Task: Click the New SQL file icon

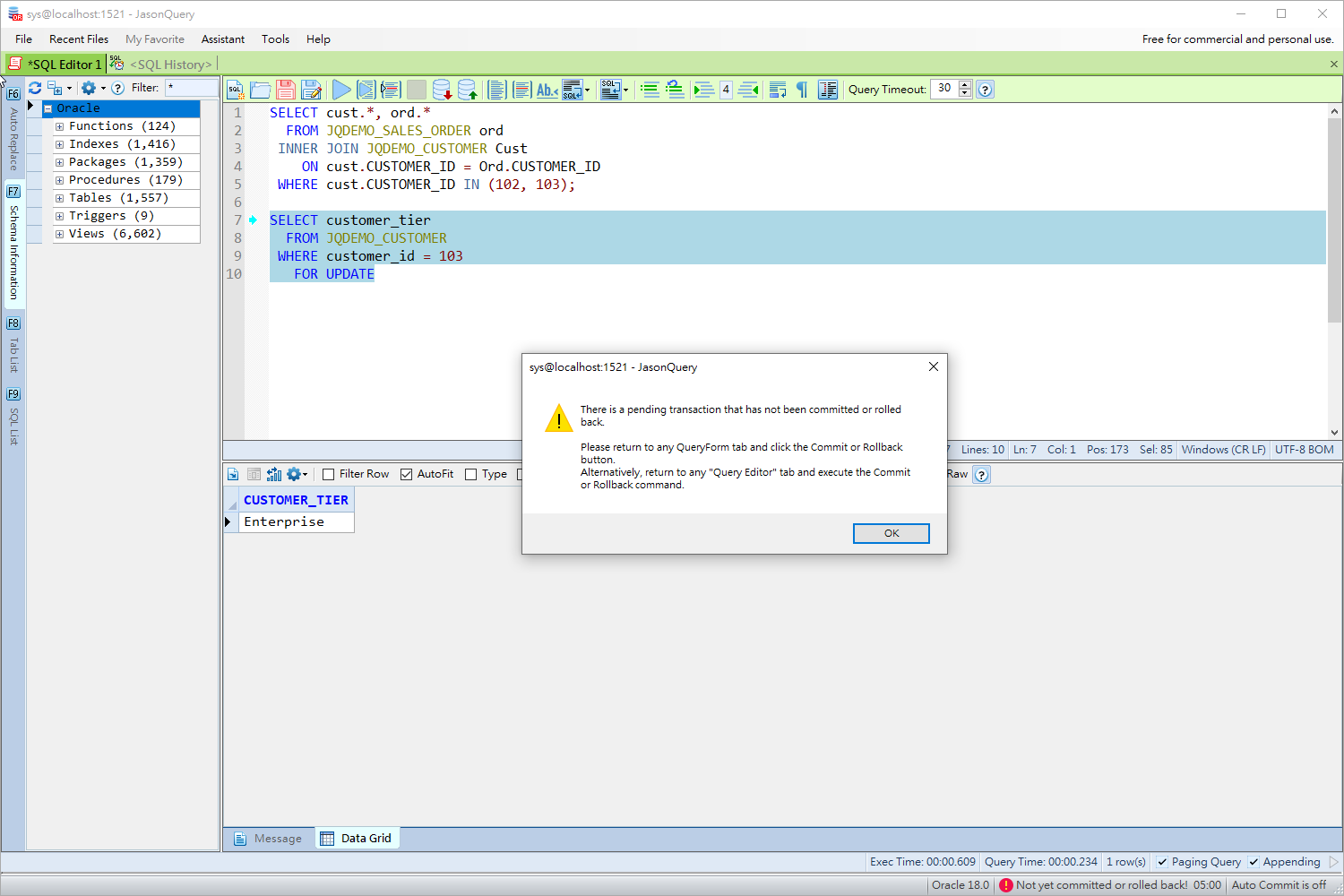Action: [236, 90]
